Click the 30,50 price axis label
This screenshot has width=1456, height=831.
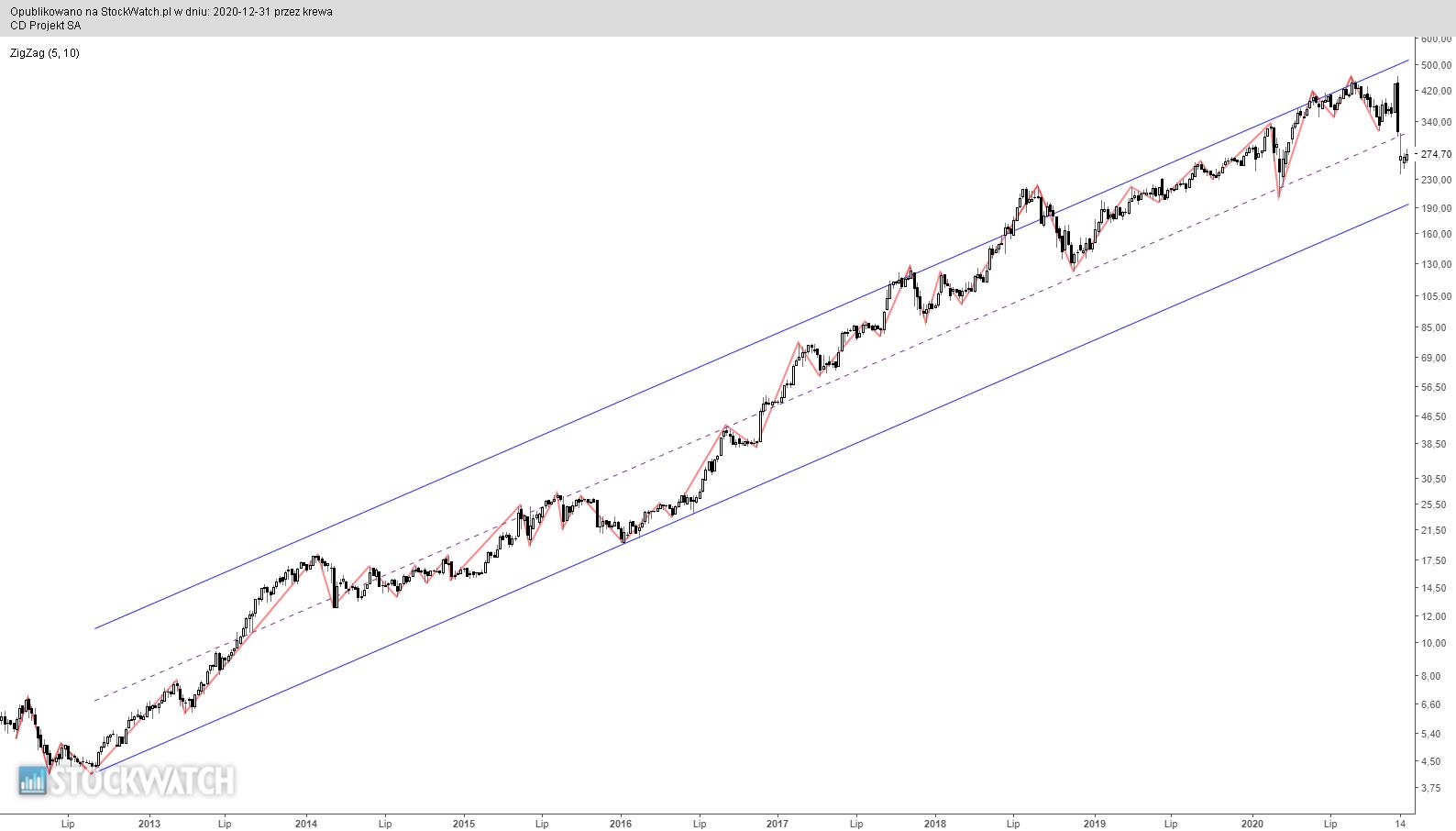(1433, 479)
